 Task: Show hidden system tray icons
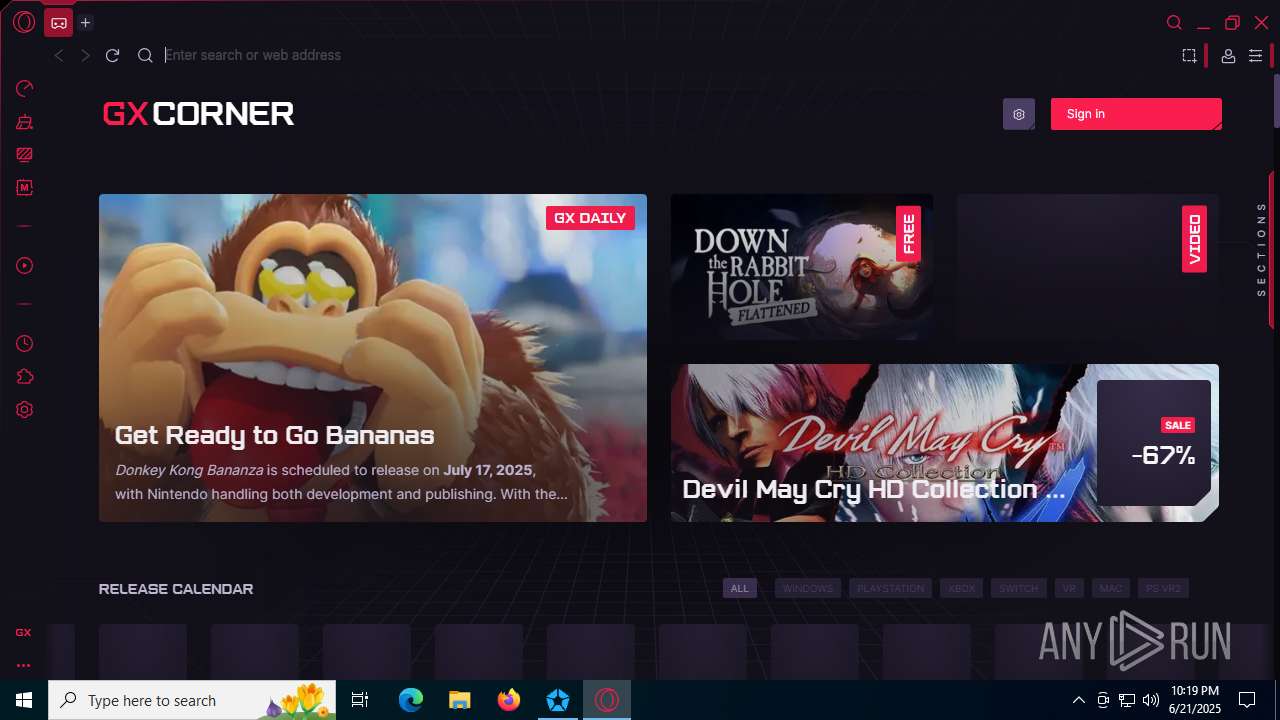pos(1078,700)
